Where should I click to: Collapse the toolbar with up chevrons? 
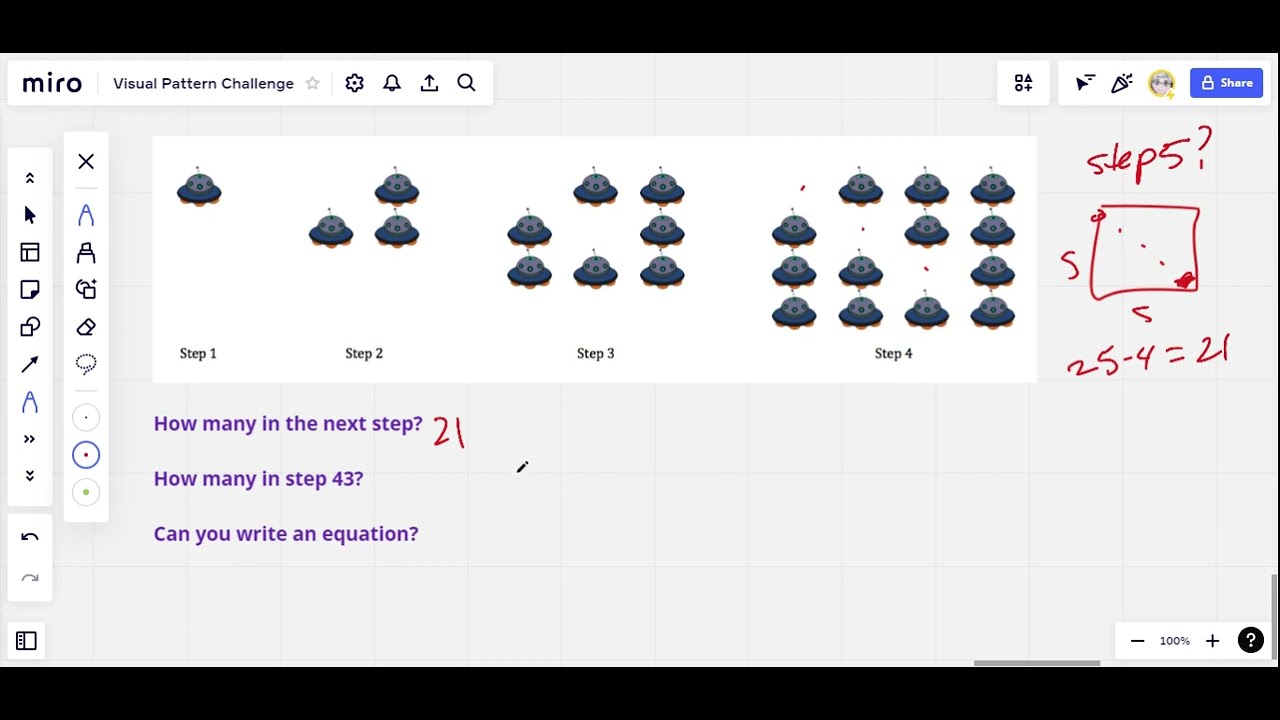[x=30, y=178]
